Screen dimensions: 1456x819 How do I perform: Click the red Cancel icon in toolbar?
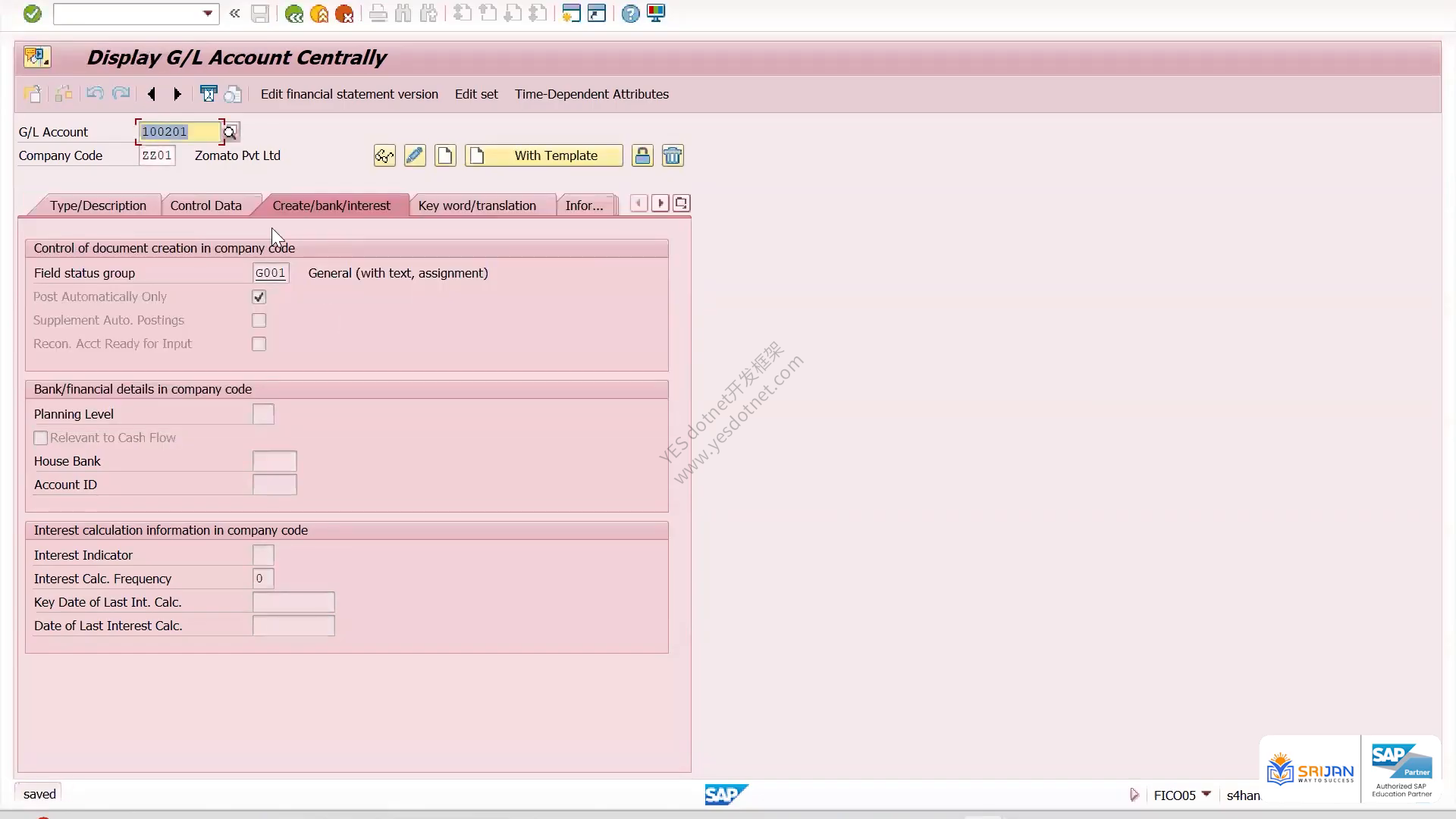click(x=344, y=14)
